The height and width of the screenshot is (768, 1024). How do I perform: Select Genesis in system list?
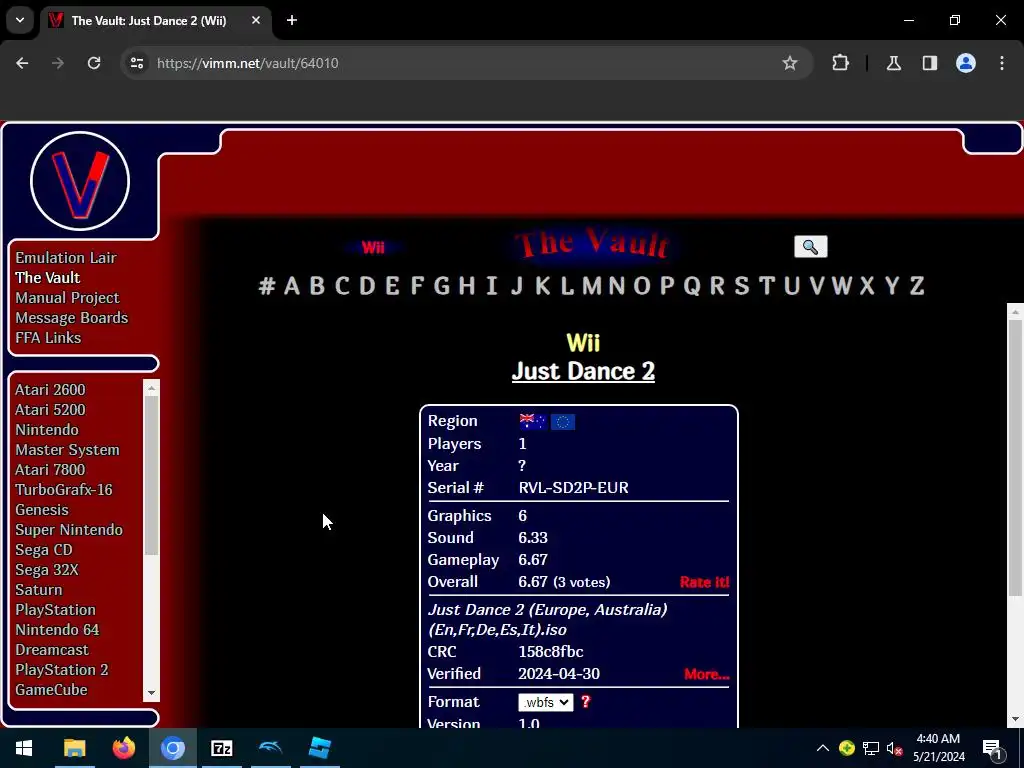tap(42, 509)
